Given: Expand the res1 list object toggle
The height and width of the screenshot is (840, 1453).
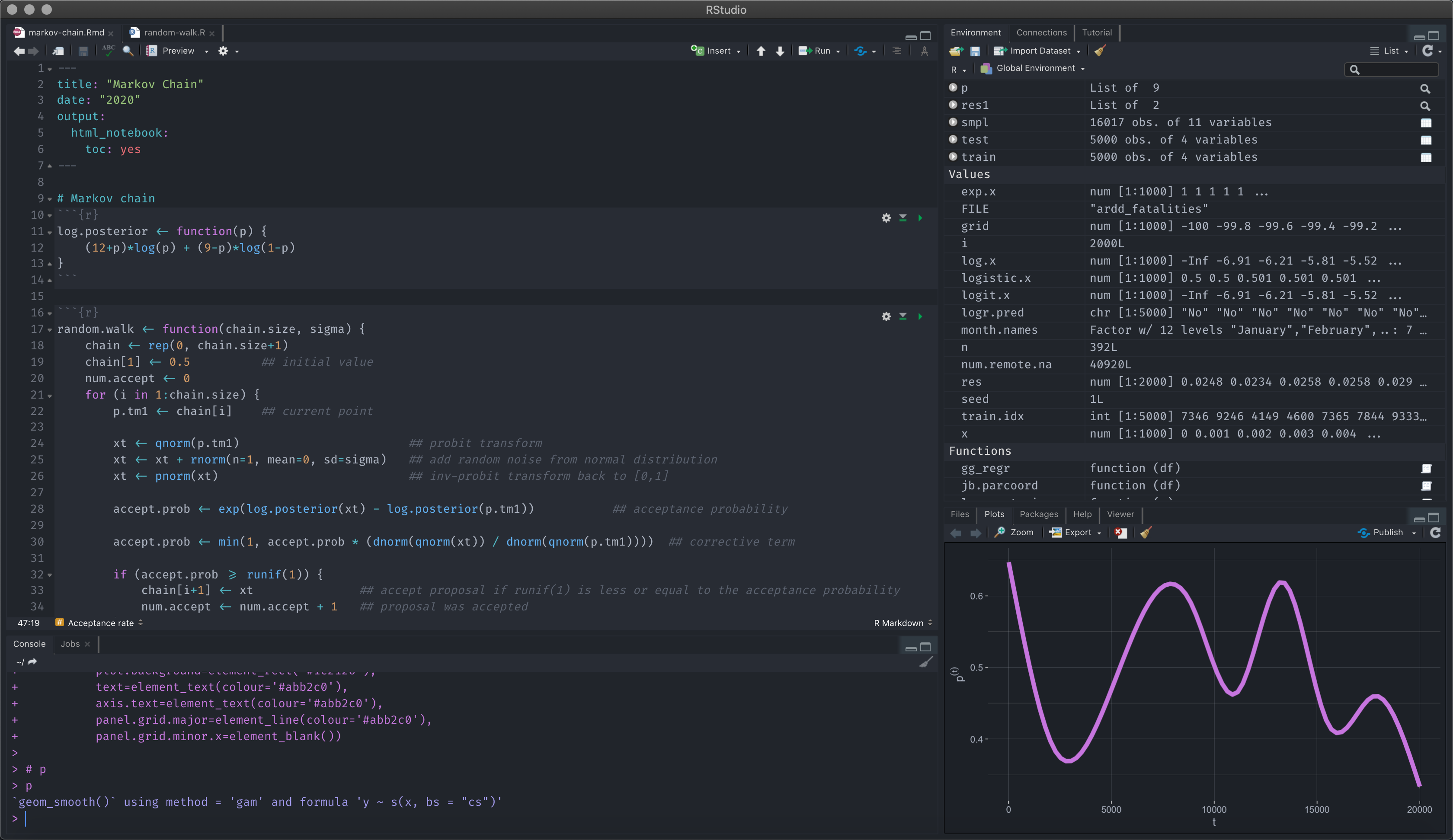Looking at the screenshot, I should pos(953,105).
